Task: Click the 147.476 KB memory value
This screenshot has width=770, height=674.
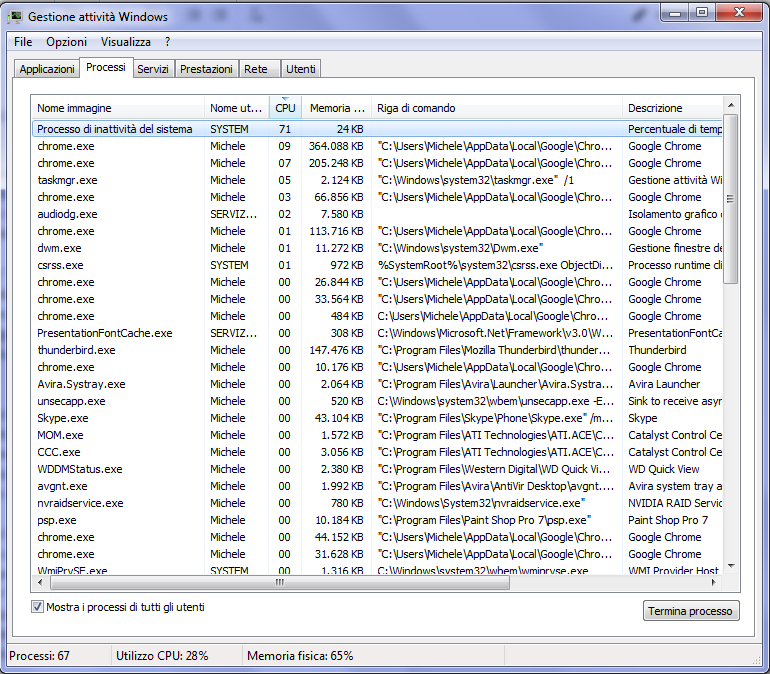Action: click(x=336, y=350)
